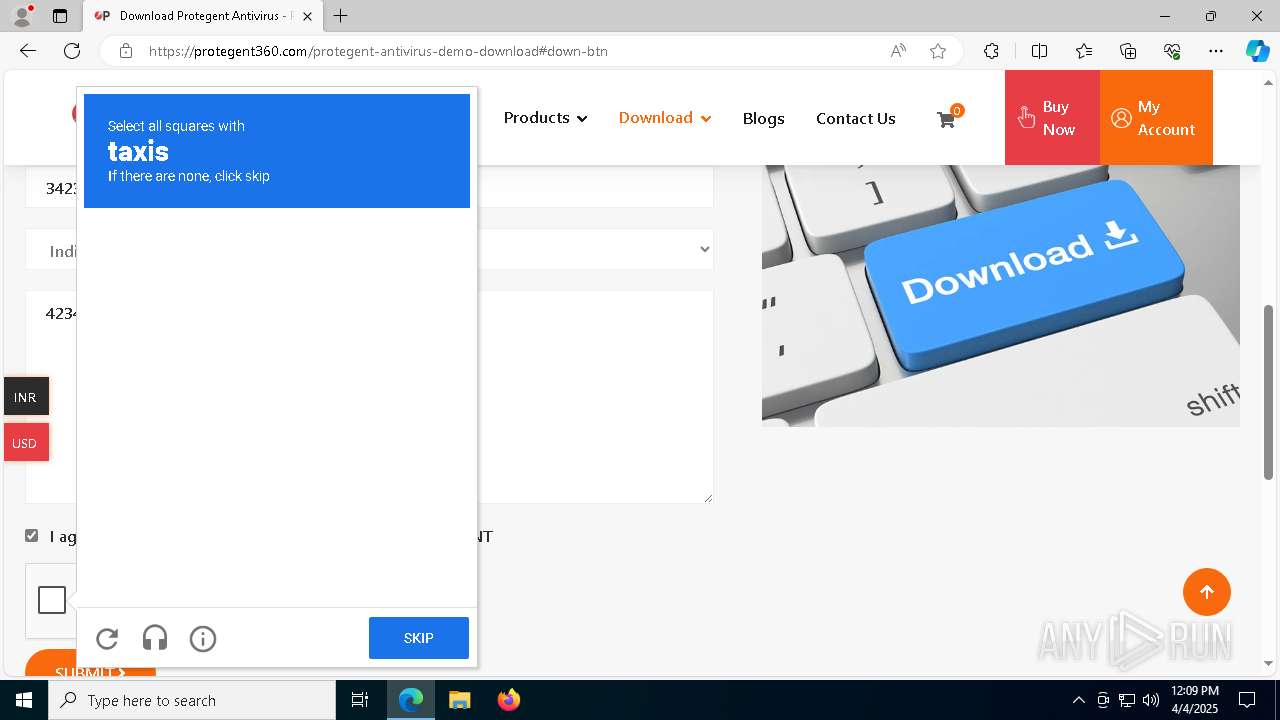Open the country dropdown arrow
Screen dimensions: 1280x720
705,249
